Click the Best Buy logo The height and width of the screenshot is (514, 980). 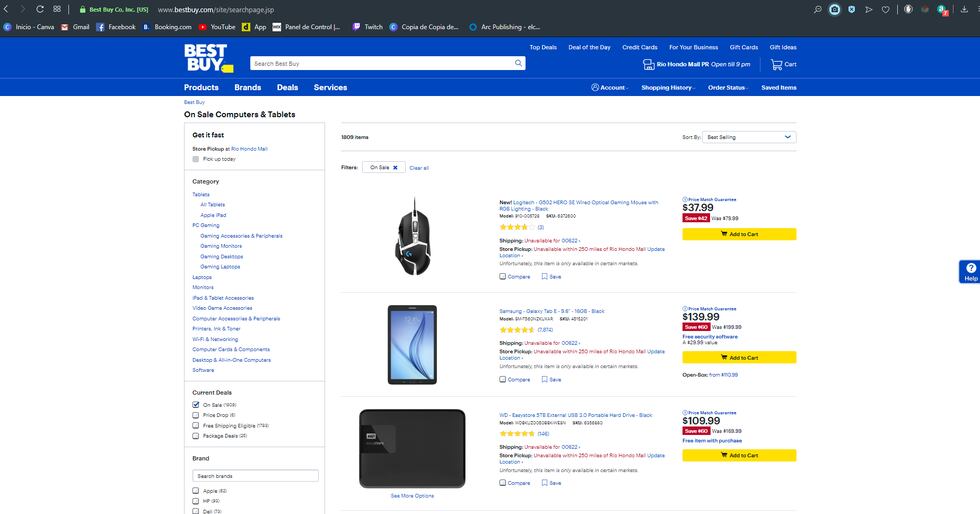point(207,58)
